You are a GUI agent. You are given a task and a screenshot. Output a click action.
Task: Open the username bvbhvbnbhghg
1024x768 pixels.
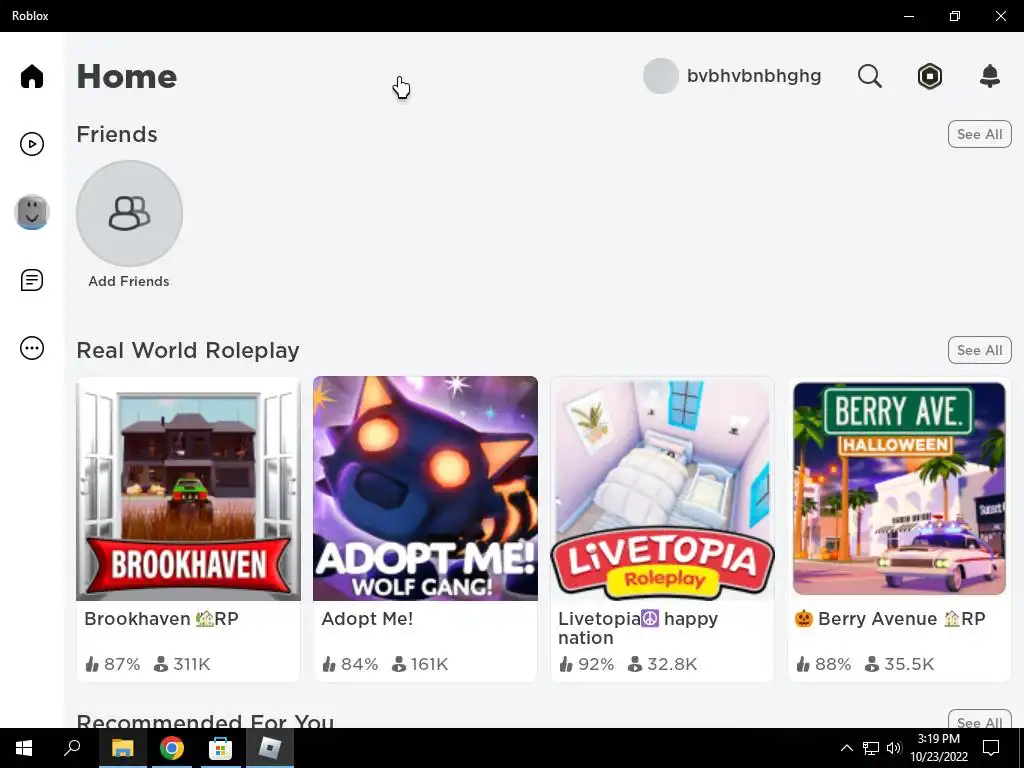pyautogui.click(x=754, y=76)
